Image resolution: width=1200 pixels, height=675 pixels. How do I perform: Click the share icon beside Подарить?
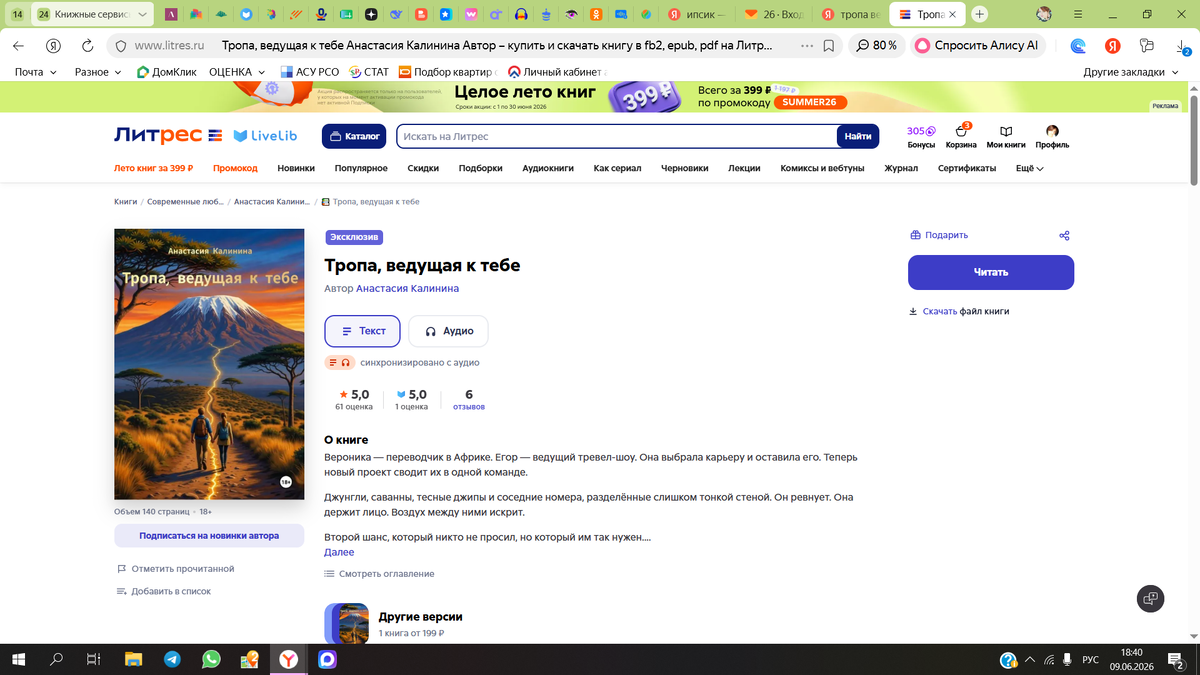coord(1064,236)
